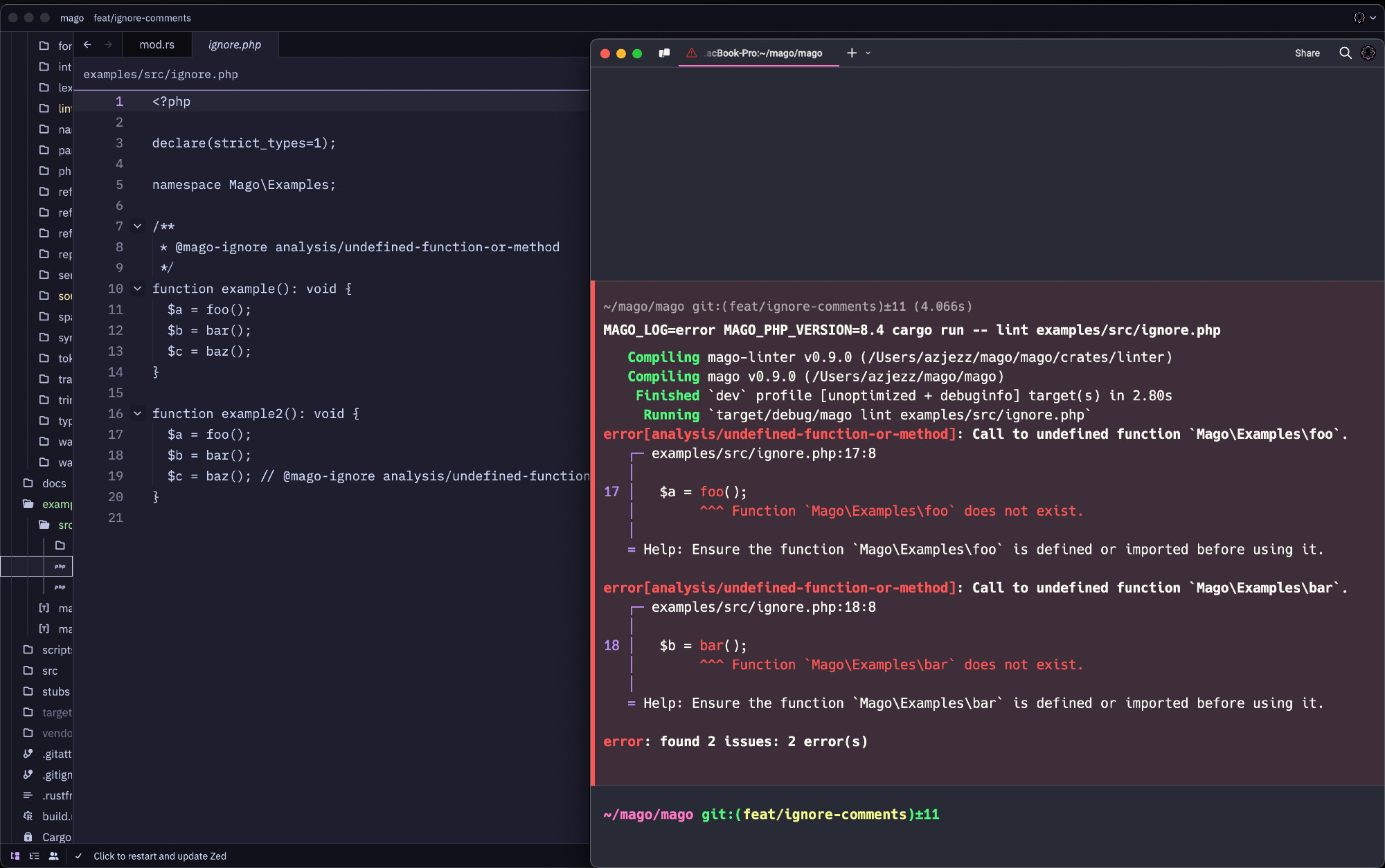Collapse the doc comment fold at line 7

[x=138, y=226]
